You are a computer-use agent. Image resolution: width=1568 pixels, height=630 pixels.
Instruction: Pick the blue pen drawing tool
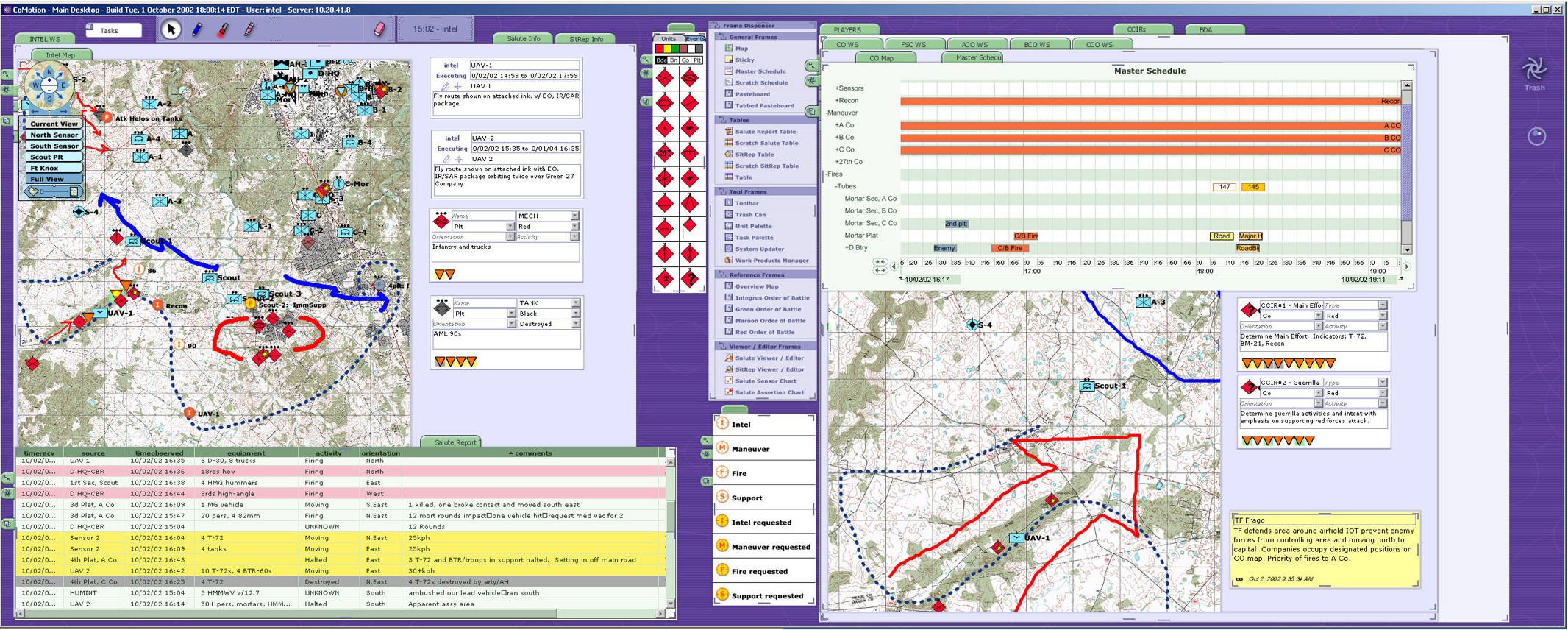(197, 29)
